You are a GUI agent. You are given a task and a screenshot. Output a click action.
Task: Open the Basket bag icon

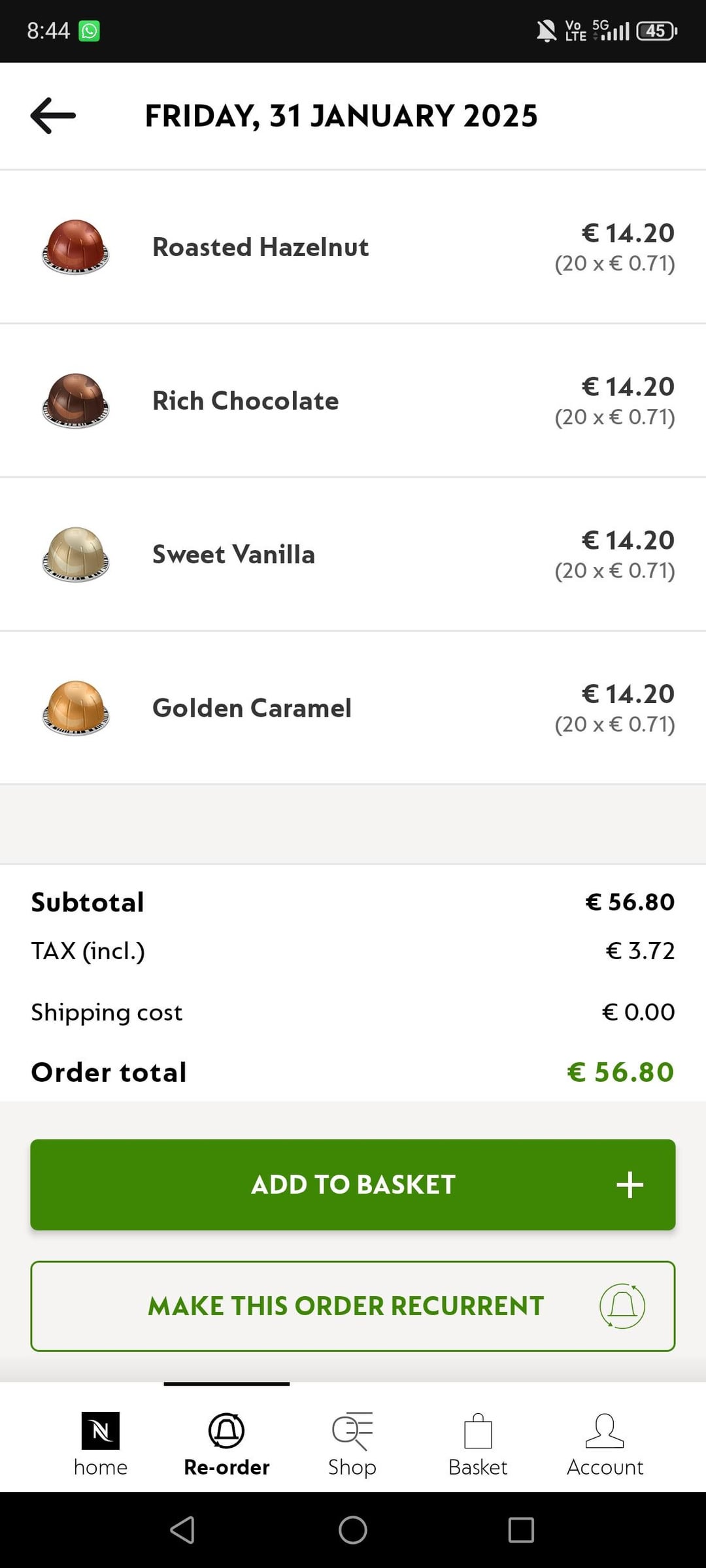(478, 1431)
